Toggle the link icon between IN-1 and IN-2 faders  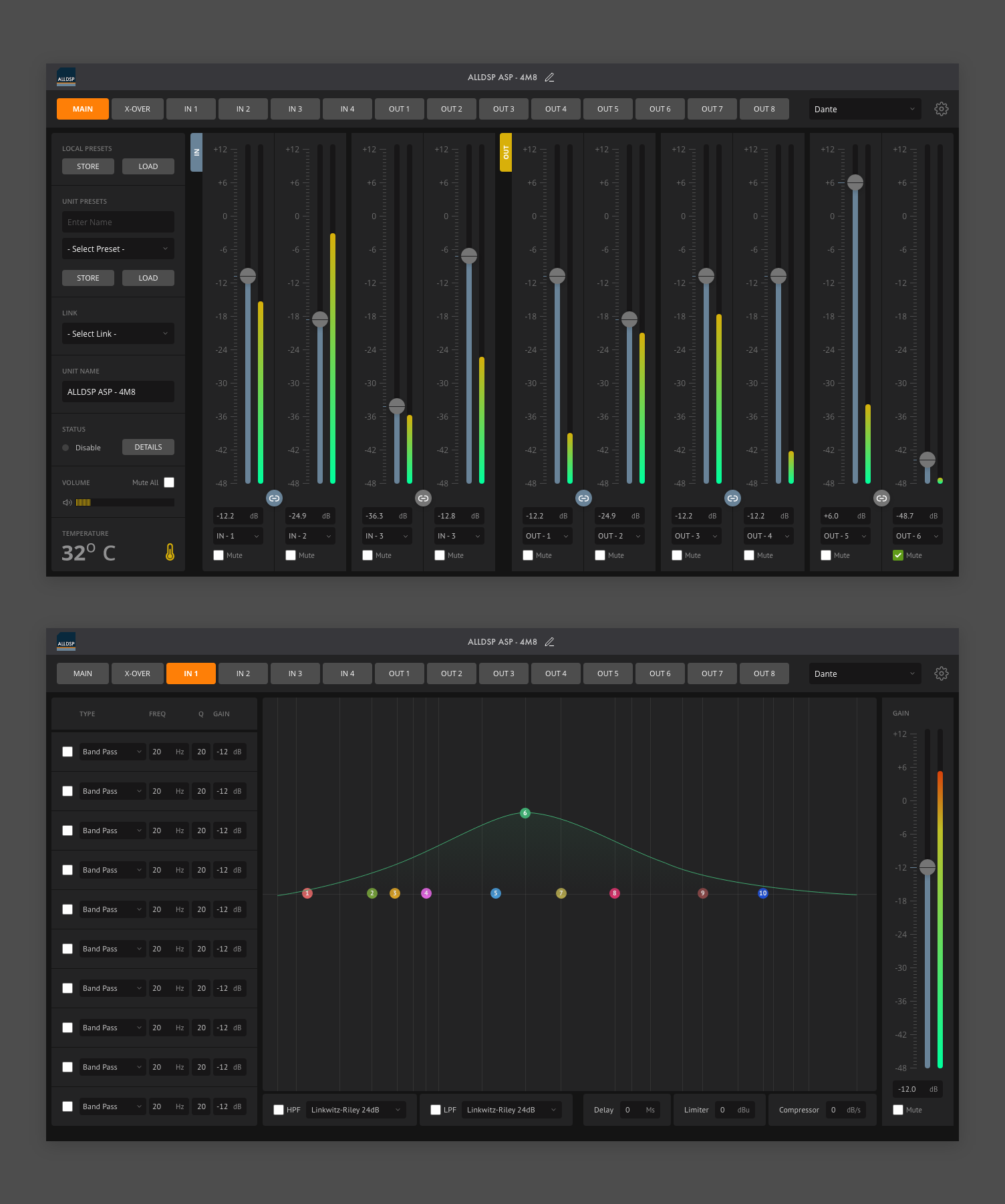[274, 498]
